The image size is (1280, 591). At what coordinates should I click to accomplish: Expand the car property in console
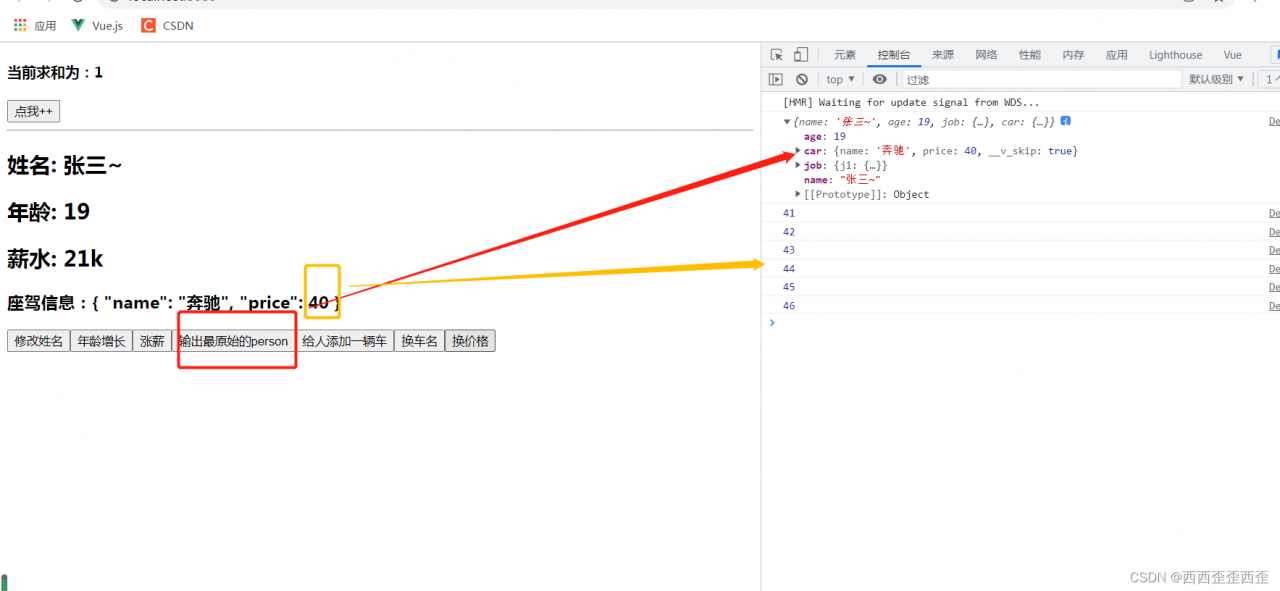tap(798, 151)
